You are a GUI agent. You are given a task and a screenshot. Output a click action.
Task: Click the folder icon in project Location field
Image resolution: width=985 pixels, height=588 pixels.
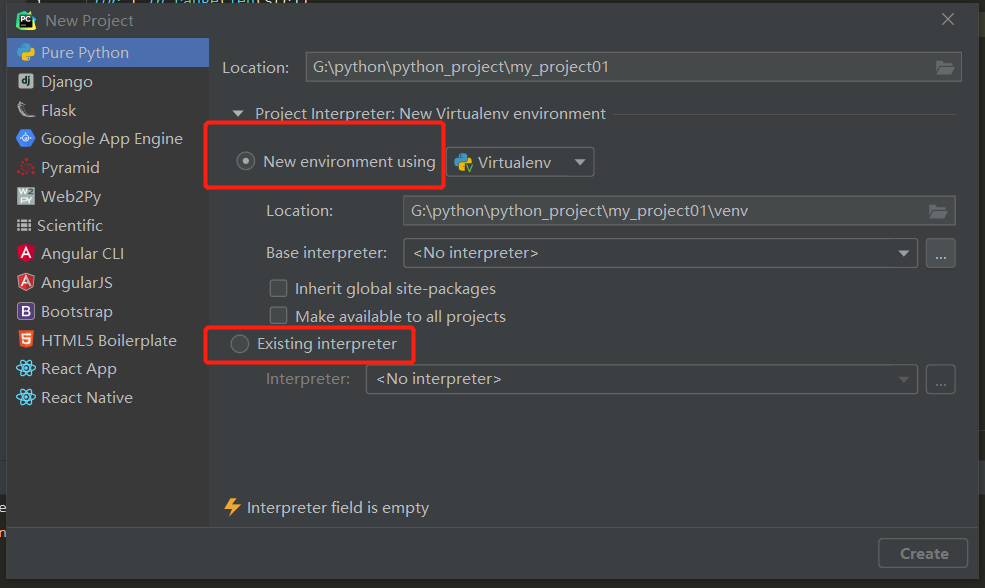944,67
